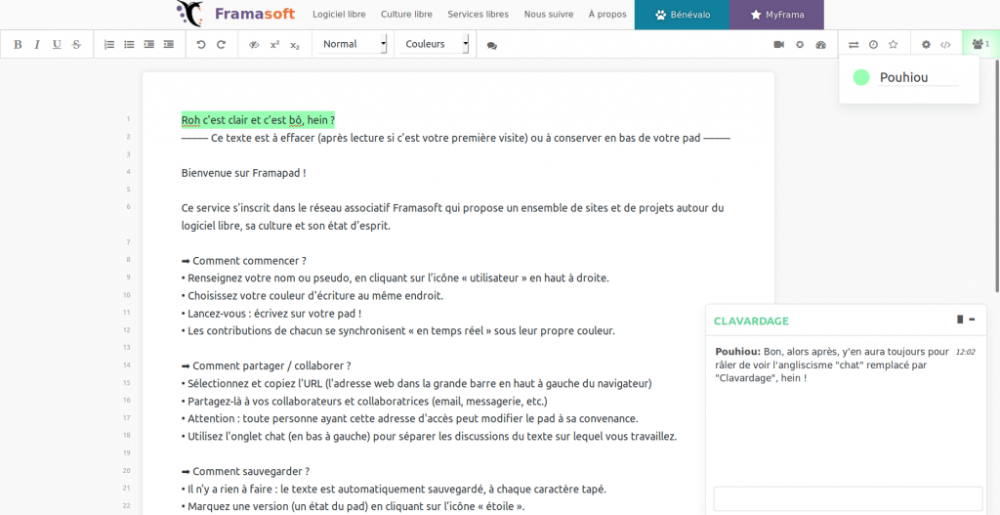
Task: Open pad settings gear
Action: (x=926, y=45)
